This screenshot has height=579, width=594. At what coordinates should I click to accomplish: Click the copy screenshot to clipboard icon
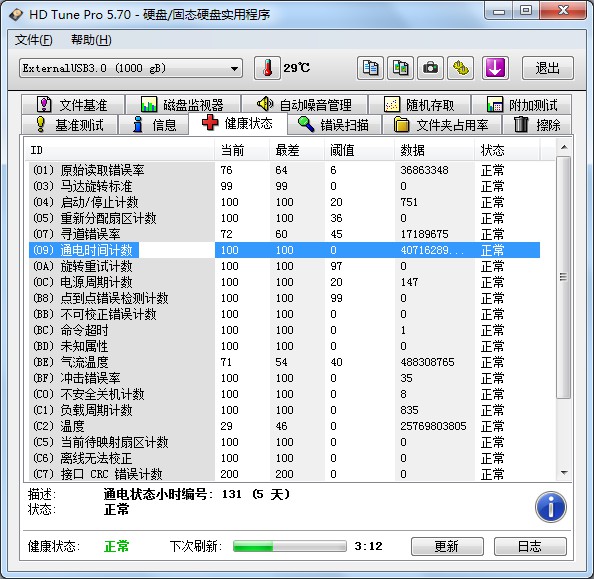point(400,68)
